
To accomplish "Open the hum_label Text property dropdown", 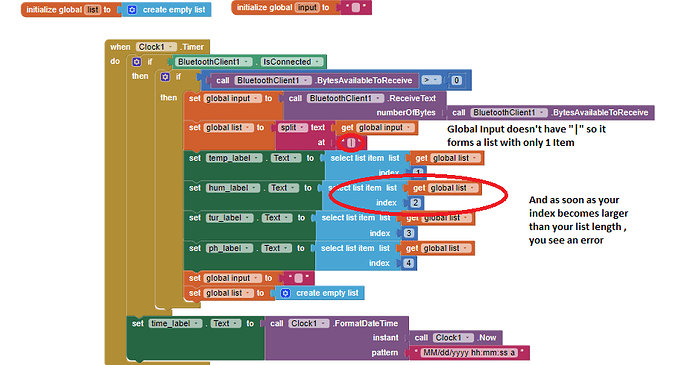I will [283, 188].
